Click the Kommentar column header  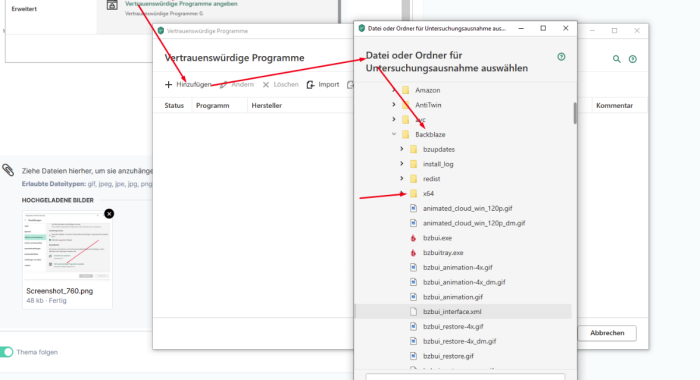[x=614, y=105]
